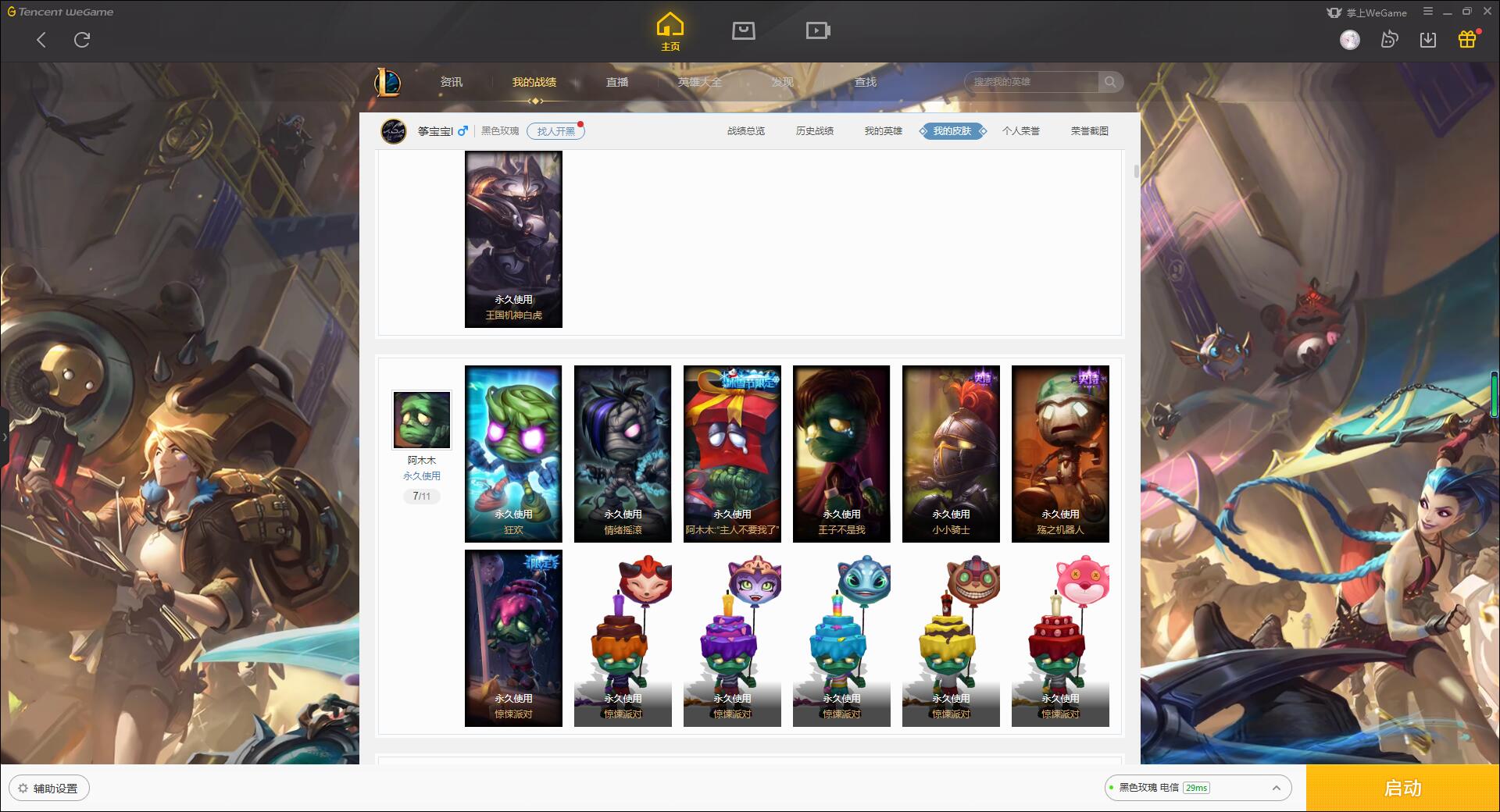The height and width of the screenshot is (812, 1500).
Task: Open the 主页 home icon
Action: click(670, 32)
